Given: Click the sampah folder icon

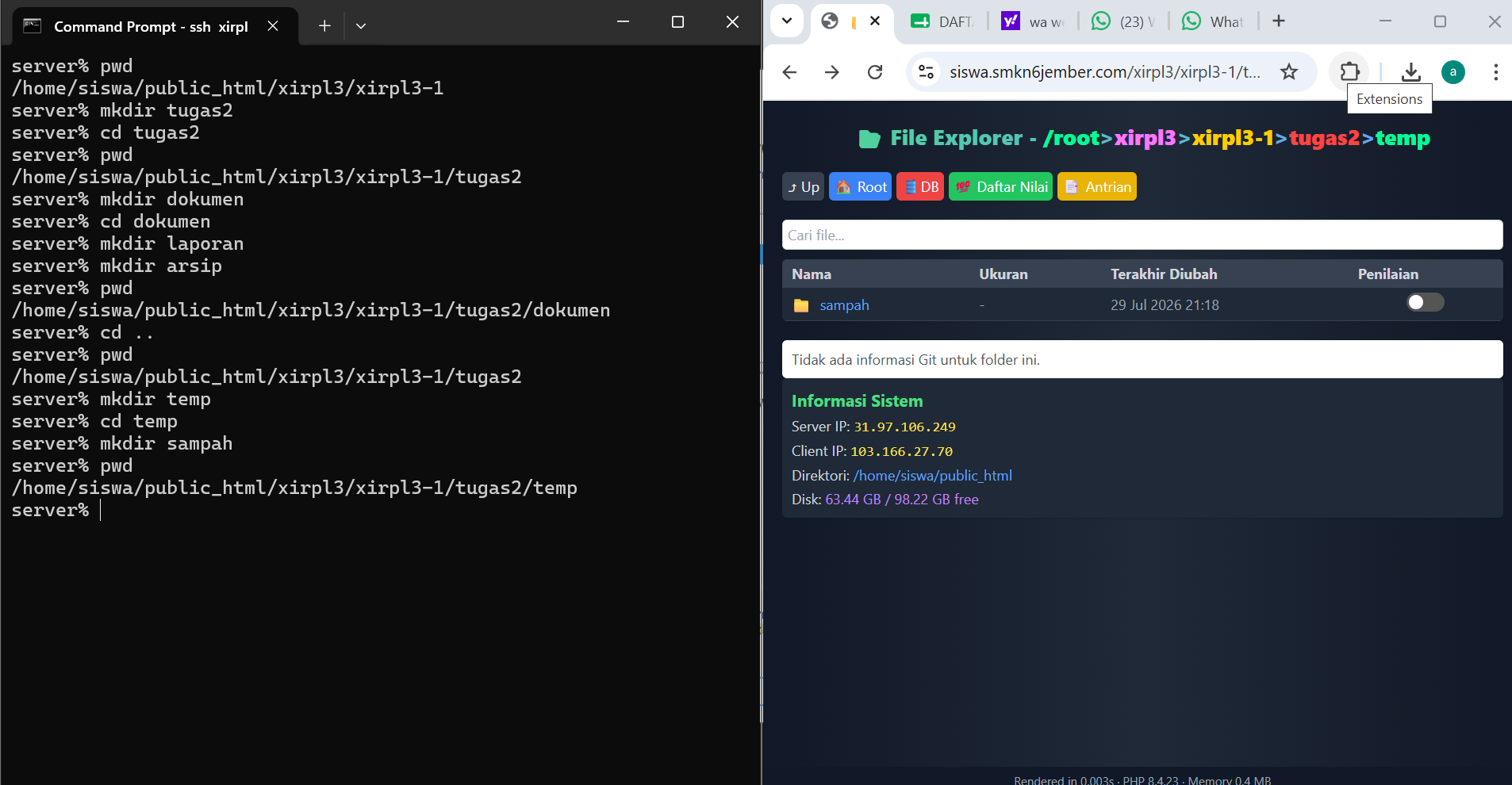Looking at the screenshot, I should tap(801, 305).
